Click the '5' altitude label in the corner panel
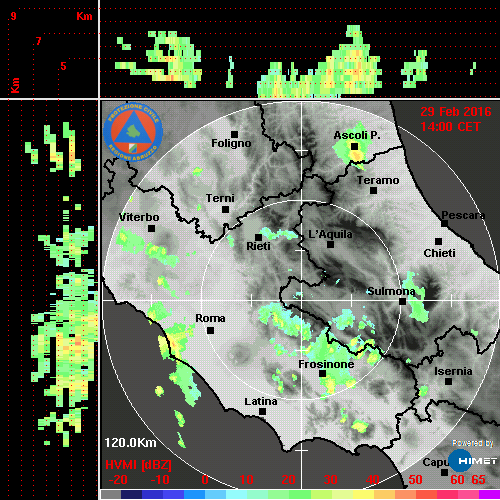This screenshot has width=500, height=500. 63,66
